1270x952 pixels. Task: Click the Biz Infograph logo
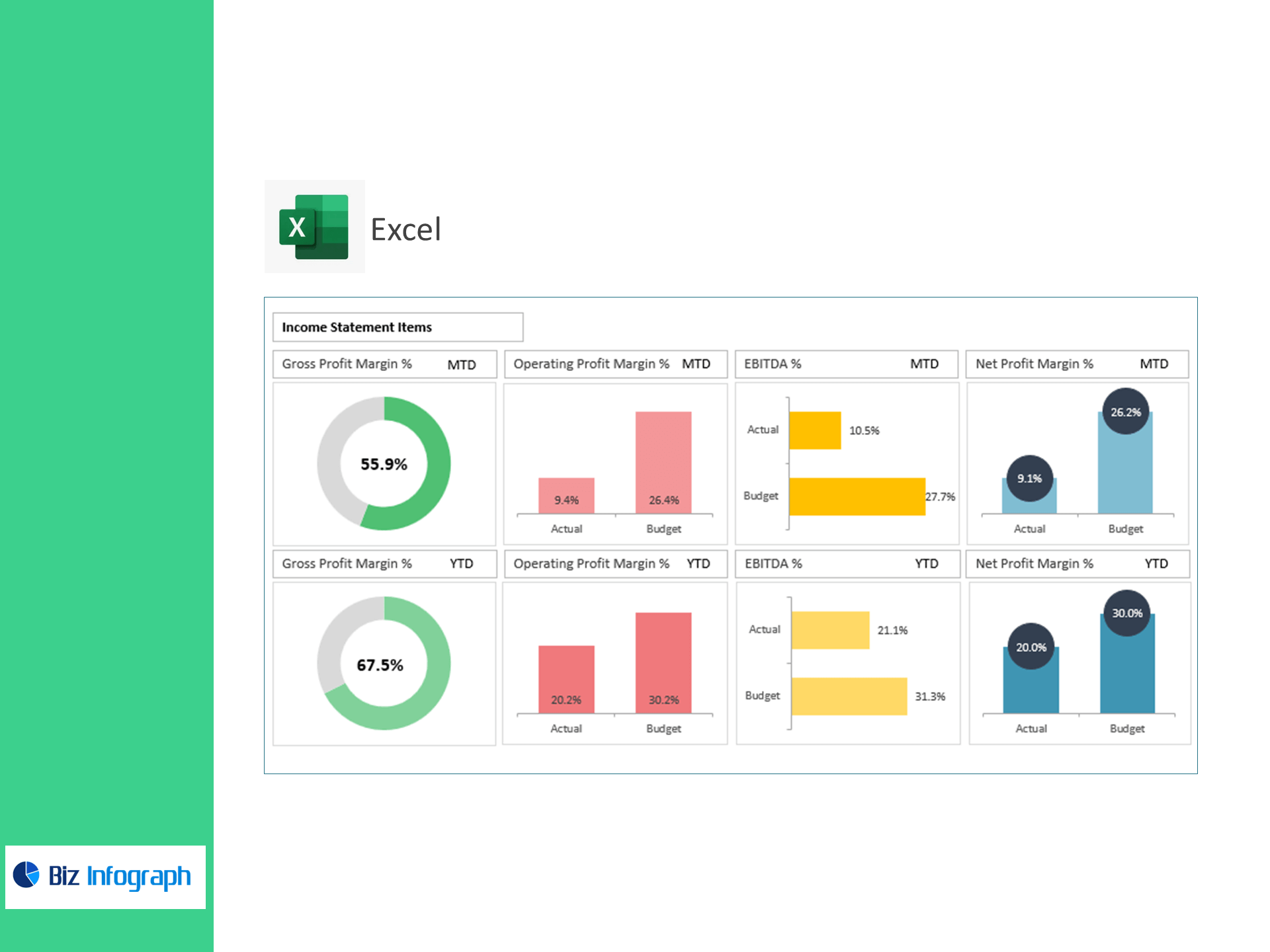point(105,877)
